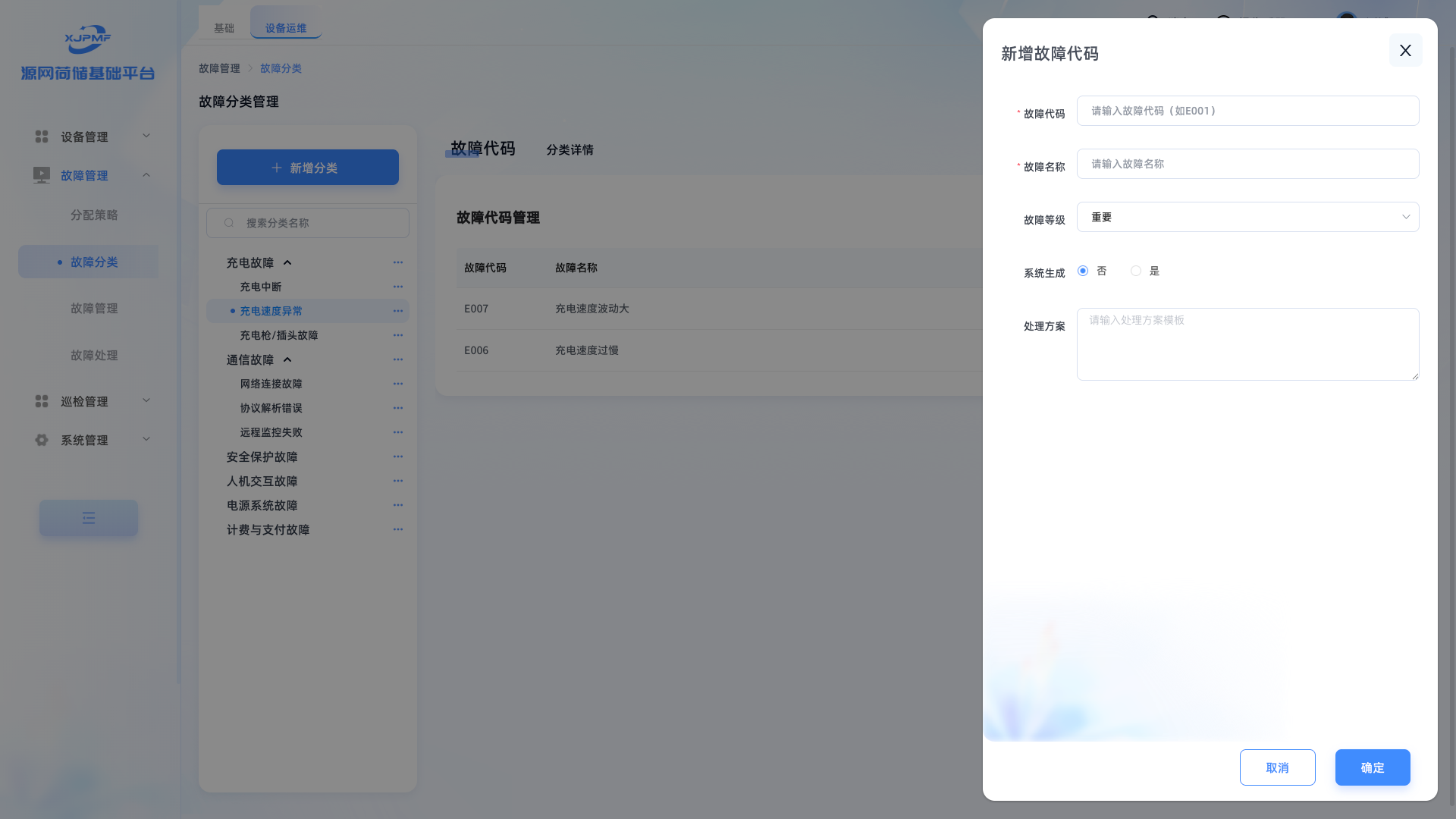Open more options for 计费与支付故障
The image size is (1456, 819).
tap(398, 529)
